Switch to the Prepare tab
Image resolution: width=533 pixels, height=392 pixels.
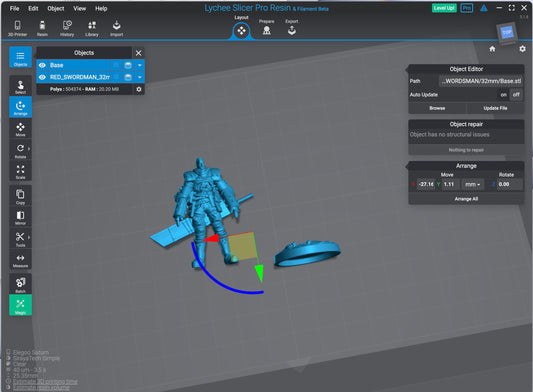[266, 28]
